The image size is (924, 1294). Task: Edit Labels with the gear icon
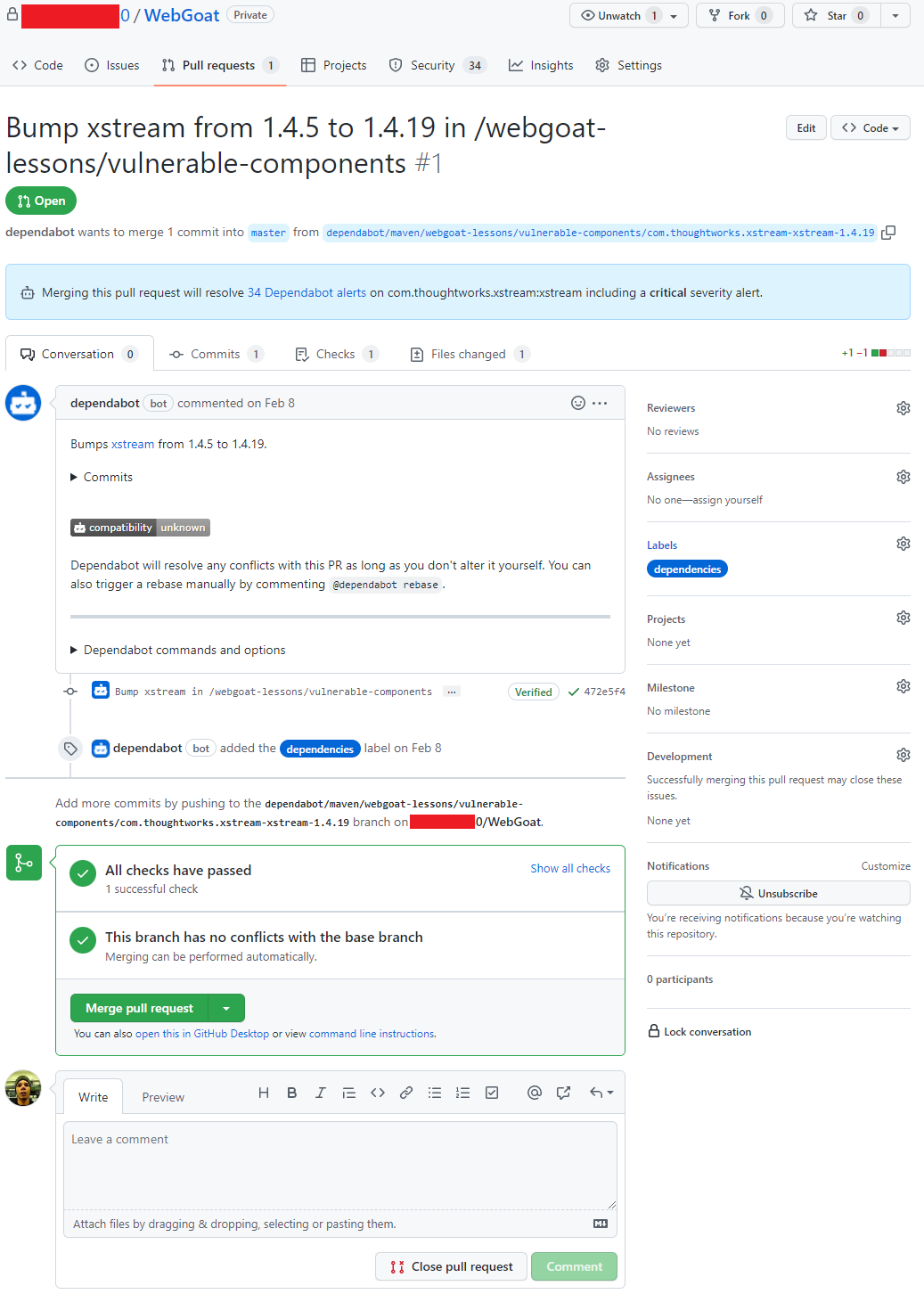[x=904, y=544]
